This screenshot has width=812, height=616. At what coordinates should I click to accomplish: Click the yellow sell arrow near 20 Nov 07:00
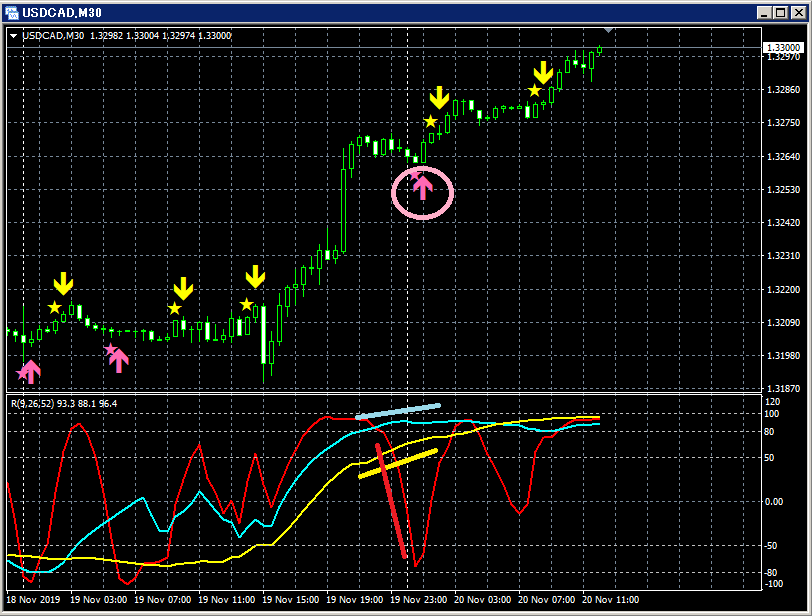point(543,72)
